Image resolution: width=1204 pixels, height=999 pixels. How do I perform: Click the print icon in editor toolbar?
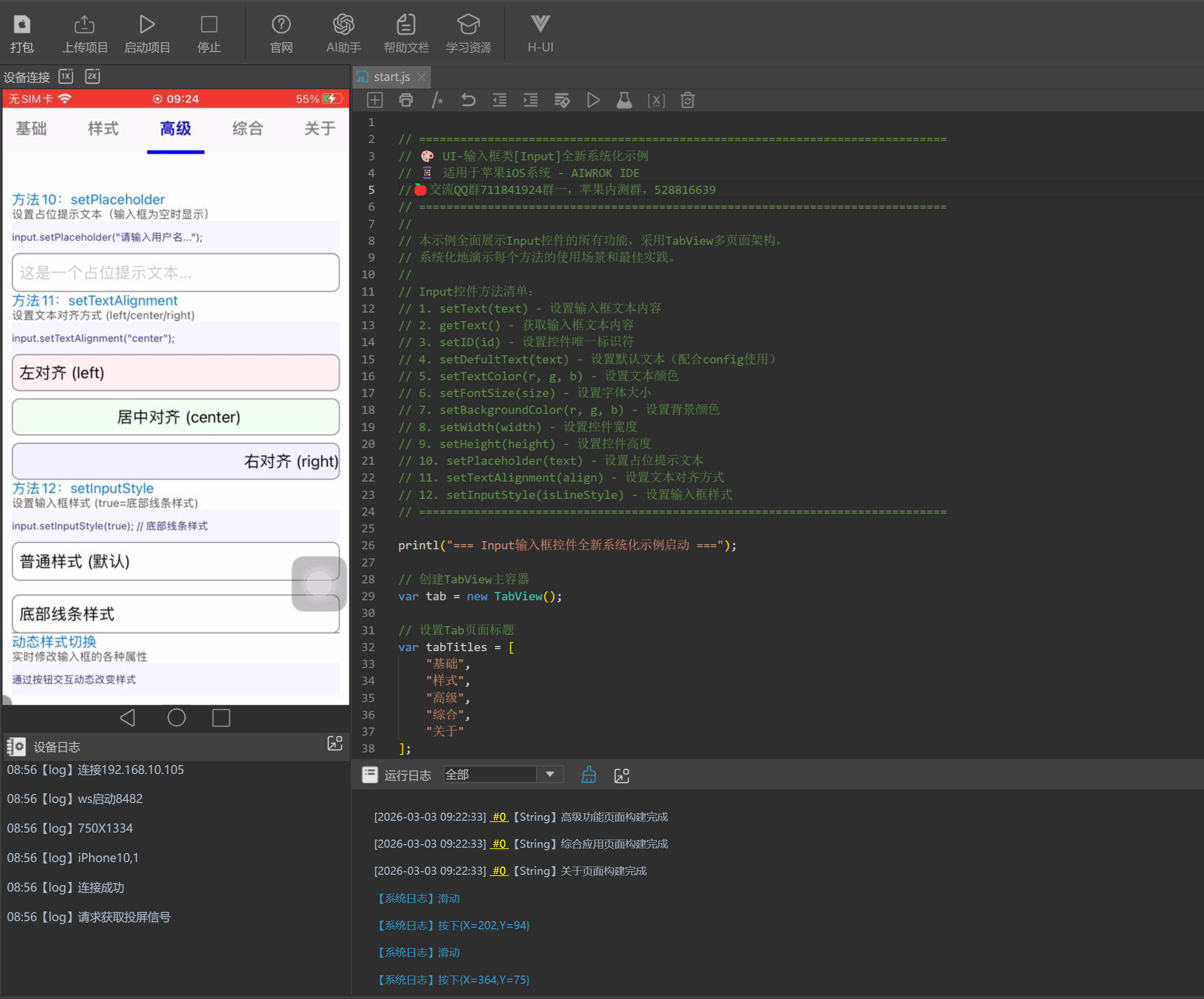coord(406,100)
